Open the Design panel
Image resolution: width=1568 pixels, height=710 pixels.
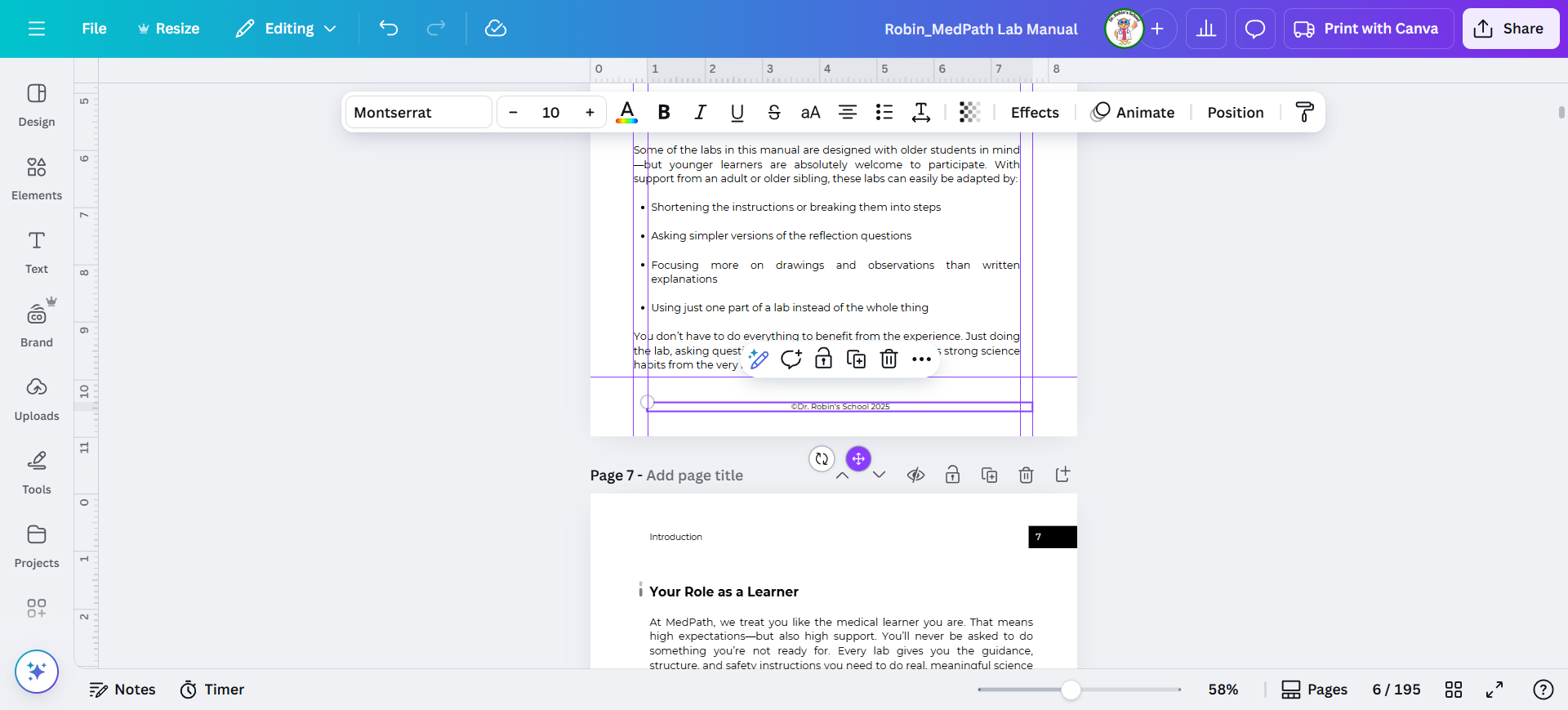point(37,106)
